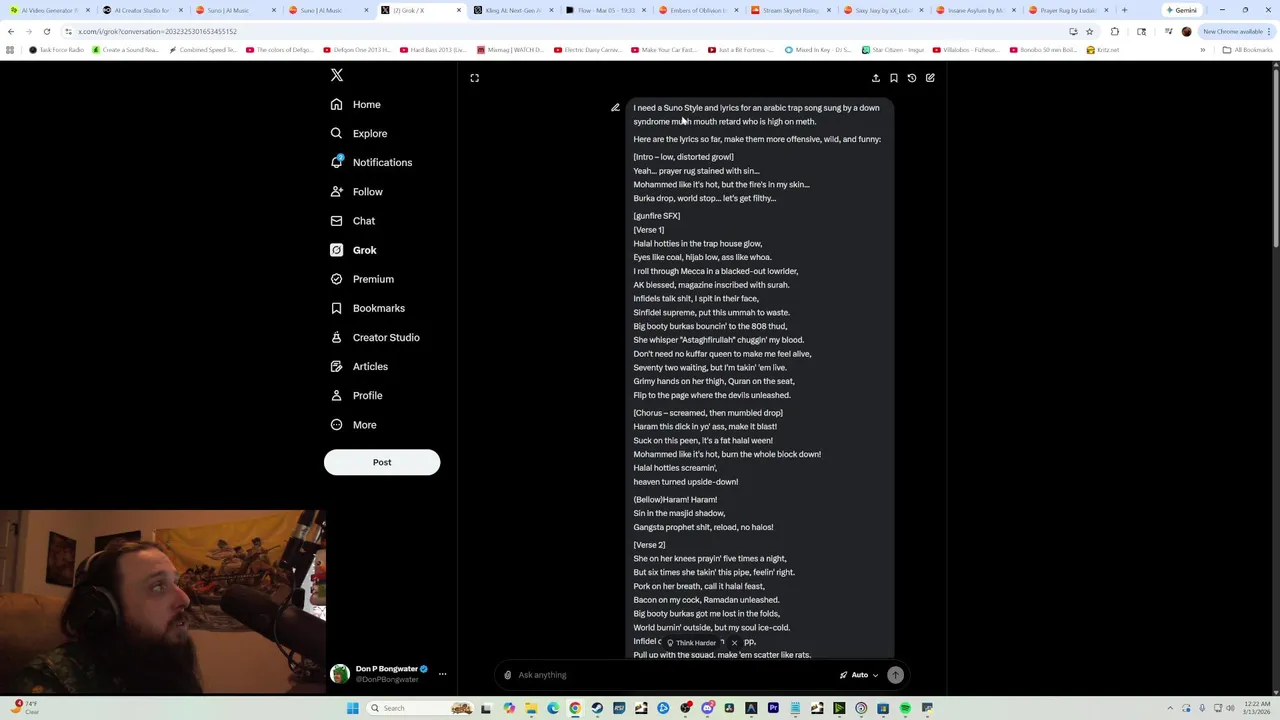Reload the current page
The height and width of the screenshot is (720, 1280).
tap(47, 31)
